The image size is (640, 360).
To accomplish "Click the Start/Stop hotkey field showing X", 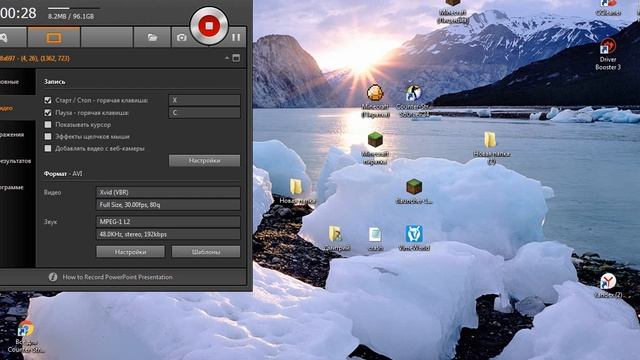I will [204, 100].
